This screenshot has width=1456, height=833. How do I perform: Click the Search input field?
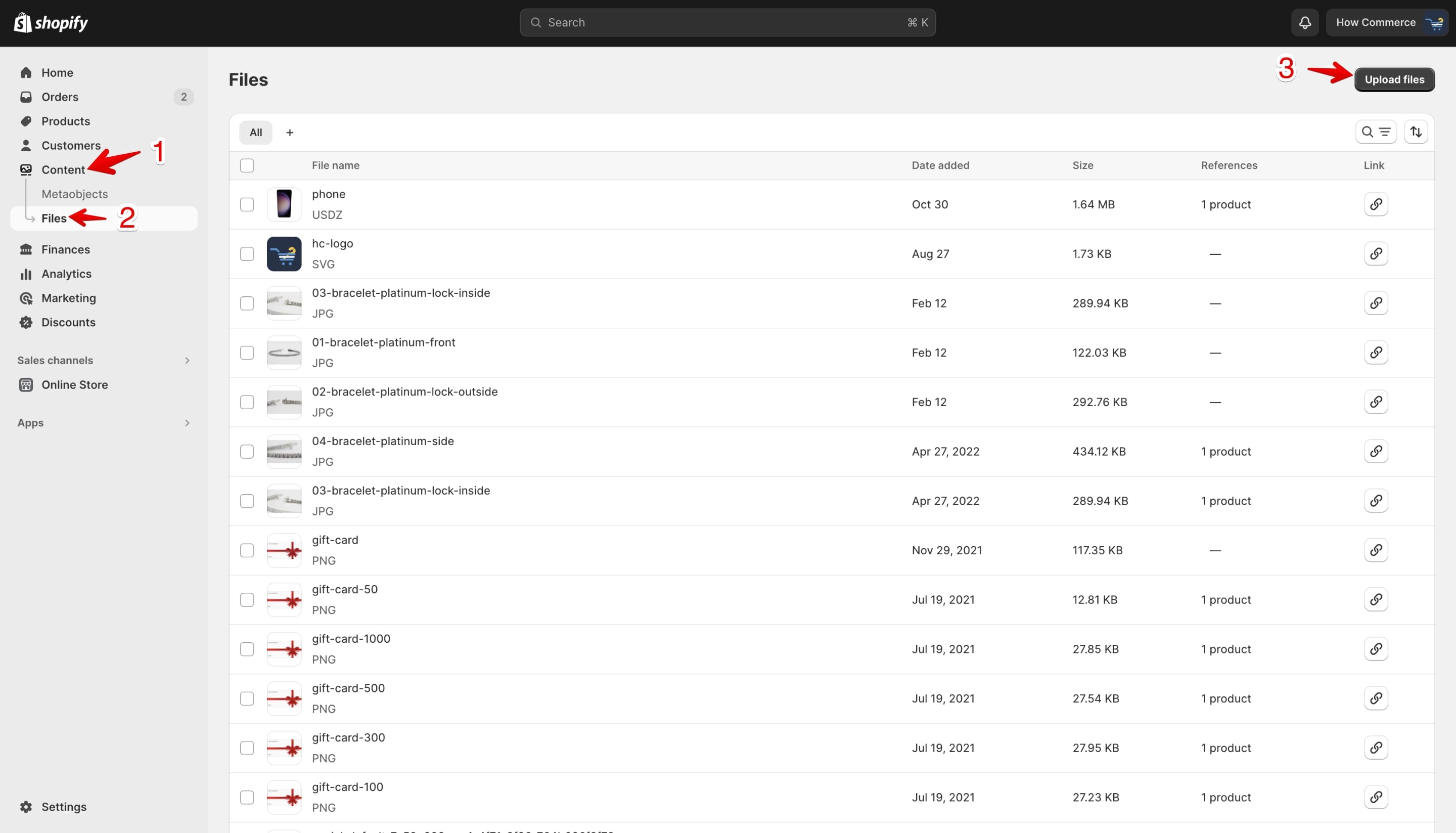727,22
